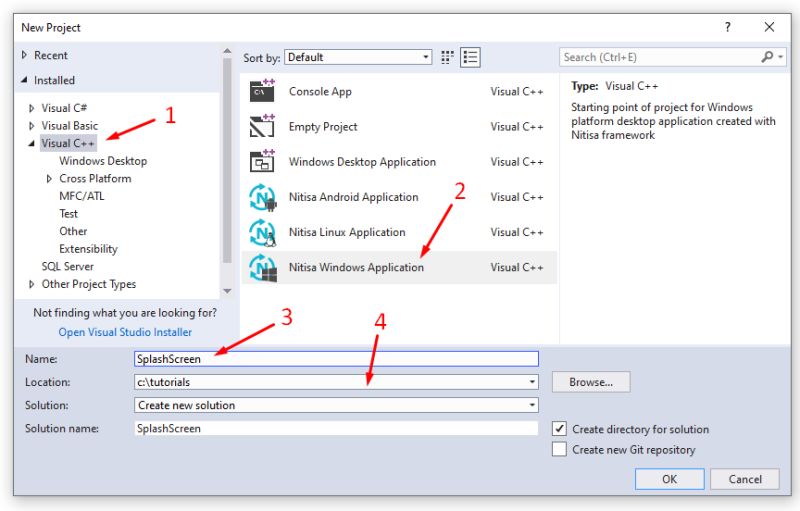Select Empty Project template name
The width and height of the screenshot is (800, 511).
[x=323, y=126]
